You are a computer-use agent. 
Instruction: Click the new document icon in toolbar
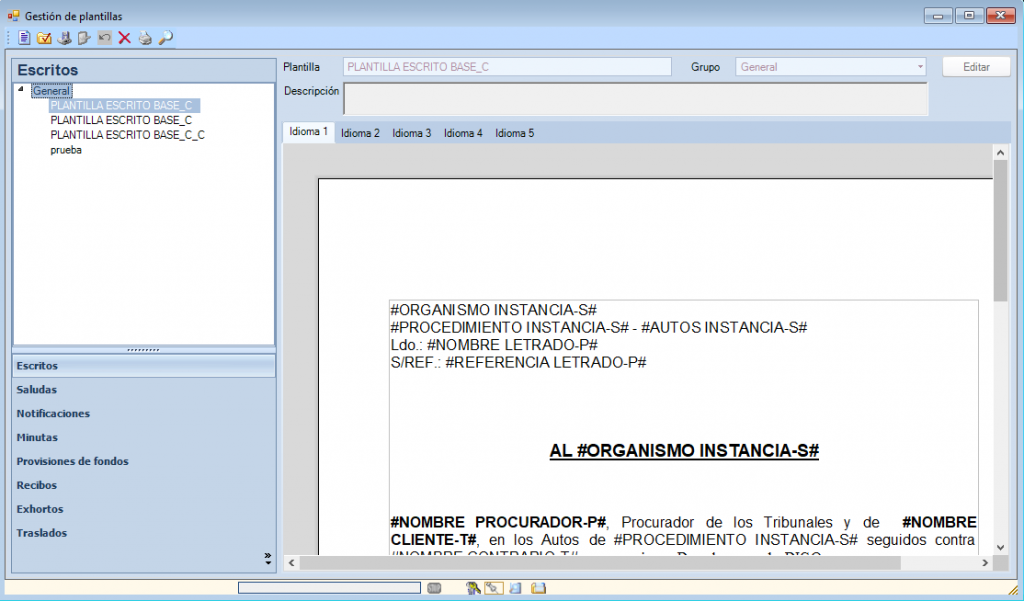pyautogui.click(x=24, y=38)
